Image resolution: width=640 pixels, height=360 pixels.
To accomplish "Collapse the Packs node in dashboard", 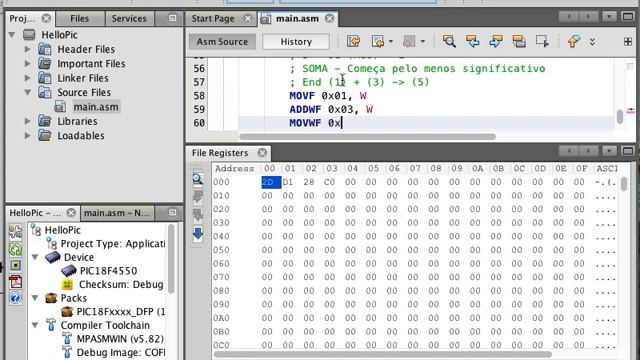I will coord(35,298).
